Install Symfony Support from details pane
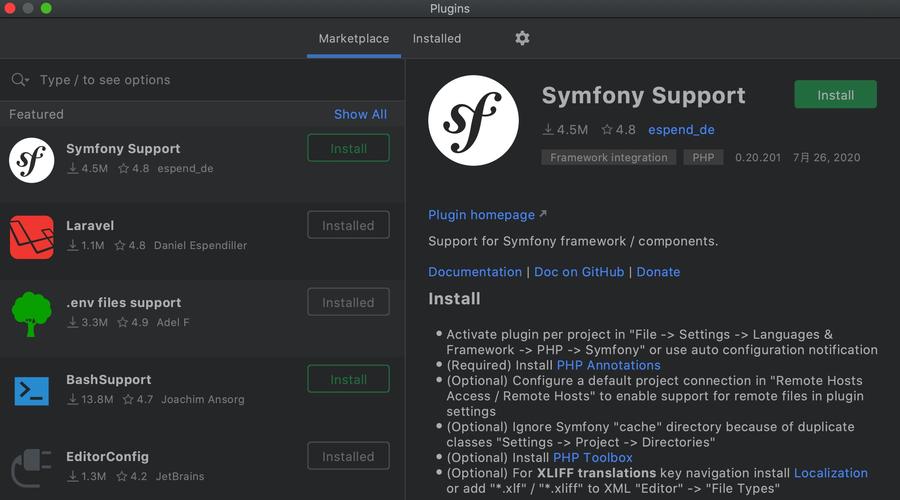This screenshot has width=900, height=500. [835, 95]
